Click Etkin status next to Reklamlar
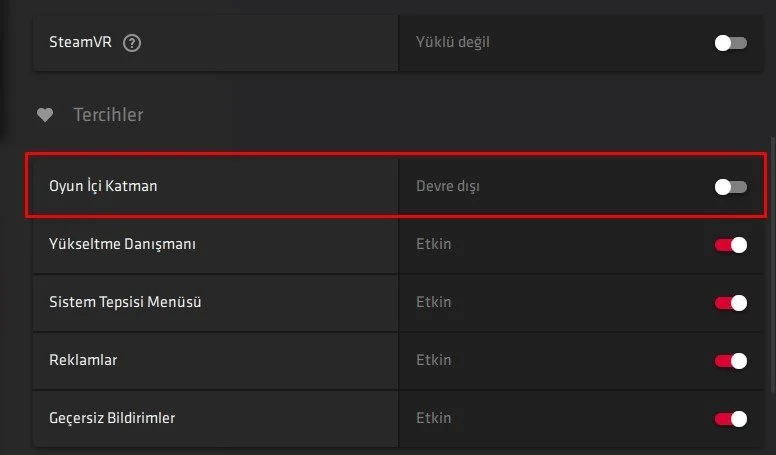Viewport: 776px width, 455px height. (433, 360)
